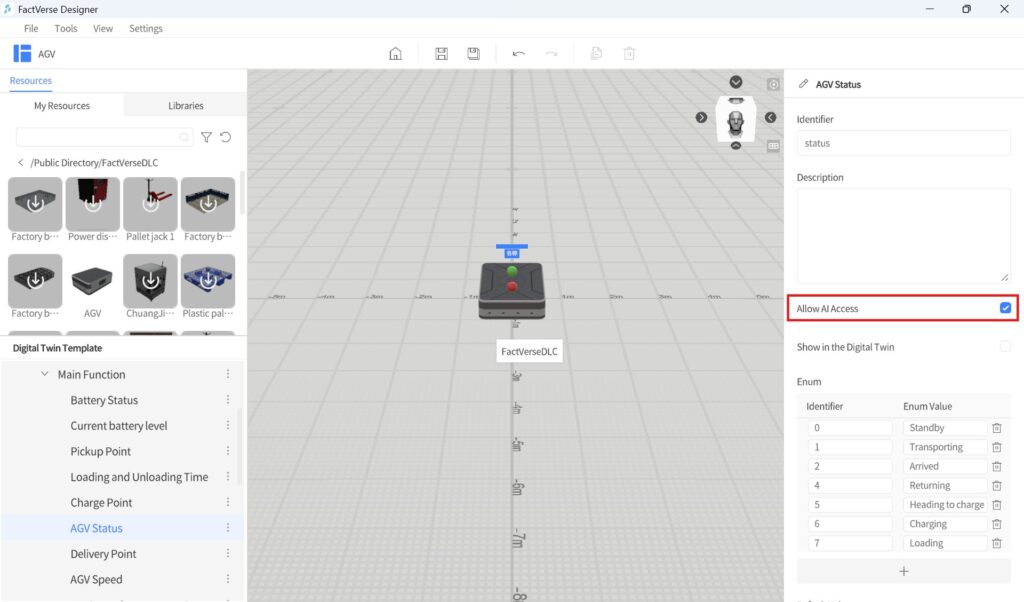Image resolution: width=1024 pixels, height=602 pixels.
Task: Delete the Arrived enum row
Action: coord(997,466)
